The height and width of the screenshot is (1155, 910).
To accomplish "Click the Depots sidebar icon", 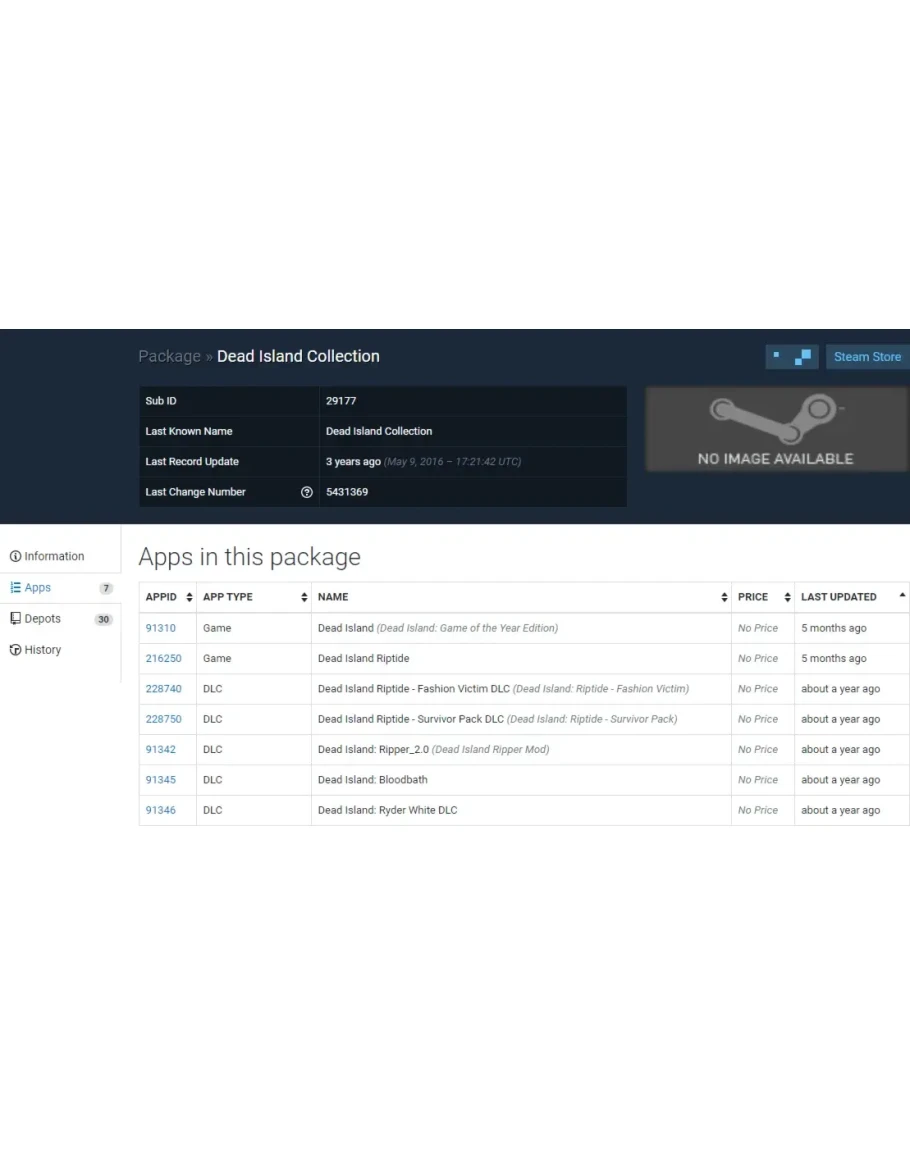I will click(15, 619).
